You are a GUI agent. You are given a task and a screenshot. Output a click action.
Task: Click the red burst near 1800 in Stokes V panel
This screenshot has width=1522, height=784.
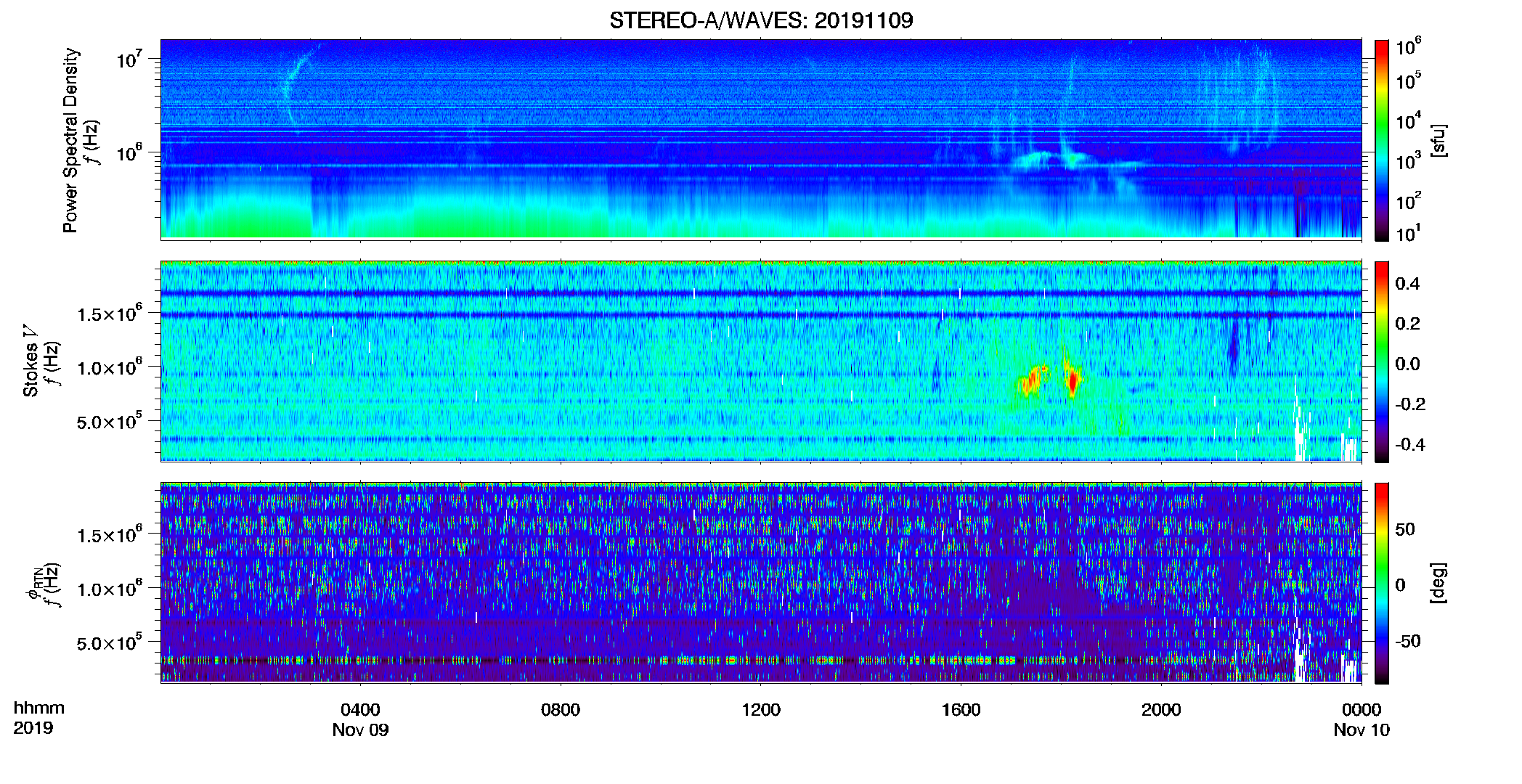(1073, 381)
